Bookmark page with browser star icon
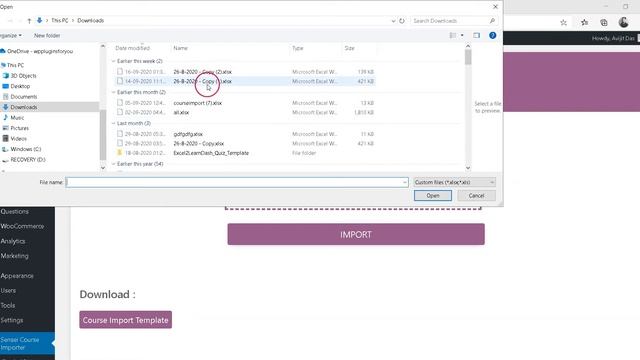 (563, 23)
